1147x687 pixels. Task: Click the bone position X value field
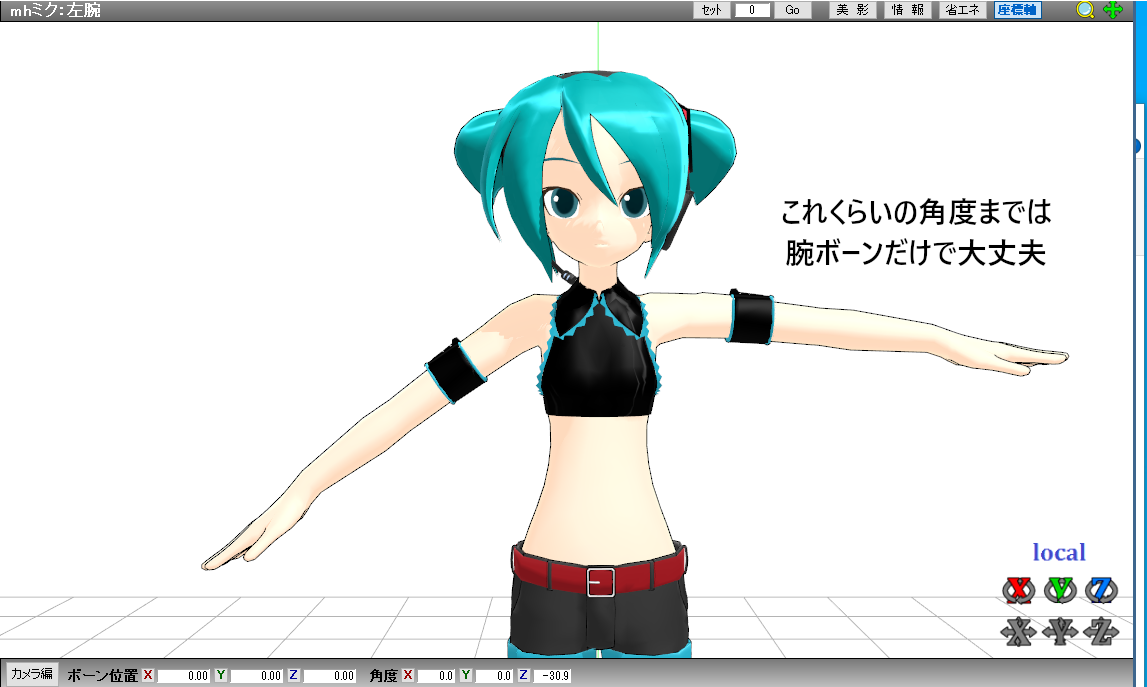click(184, 675)
